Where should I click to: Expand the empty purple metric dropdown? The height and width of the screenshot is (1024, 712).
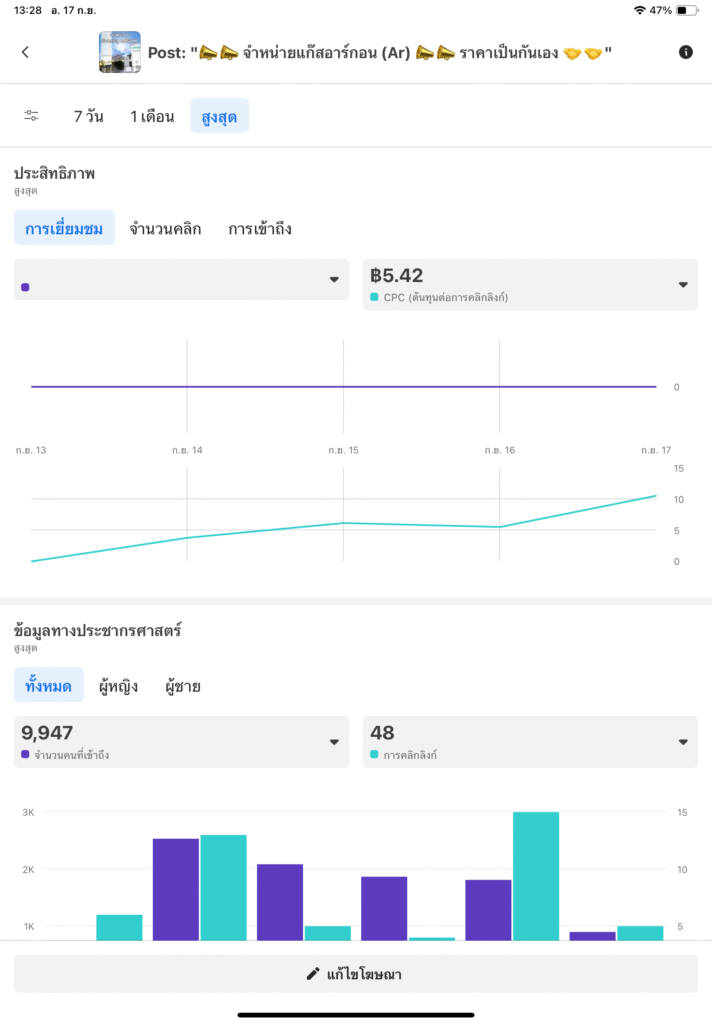[x=181, y=280]
